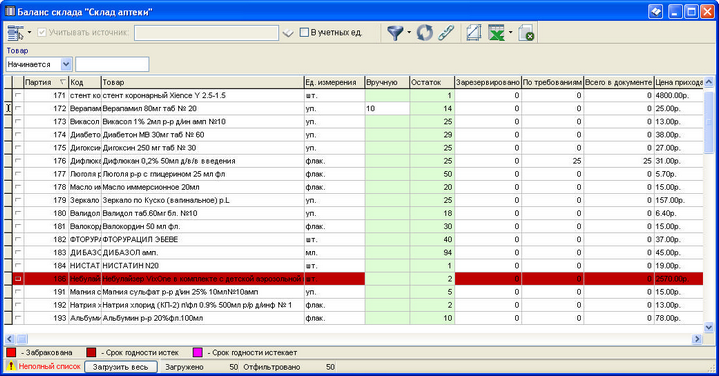The image size is (719, 376).
Task: Minimize the 'Баланс склада' window
Action: [x=675, y=11]
